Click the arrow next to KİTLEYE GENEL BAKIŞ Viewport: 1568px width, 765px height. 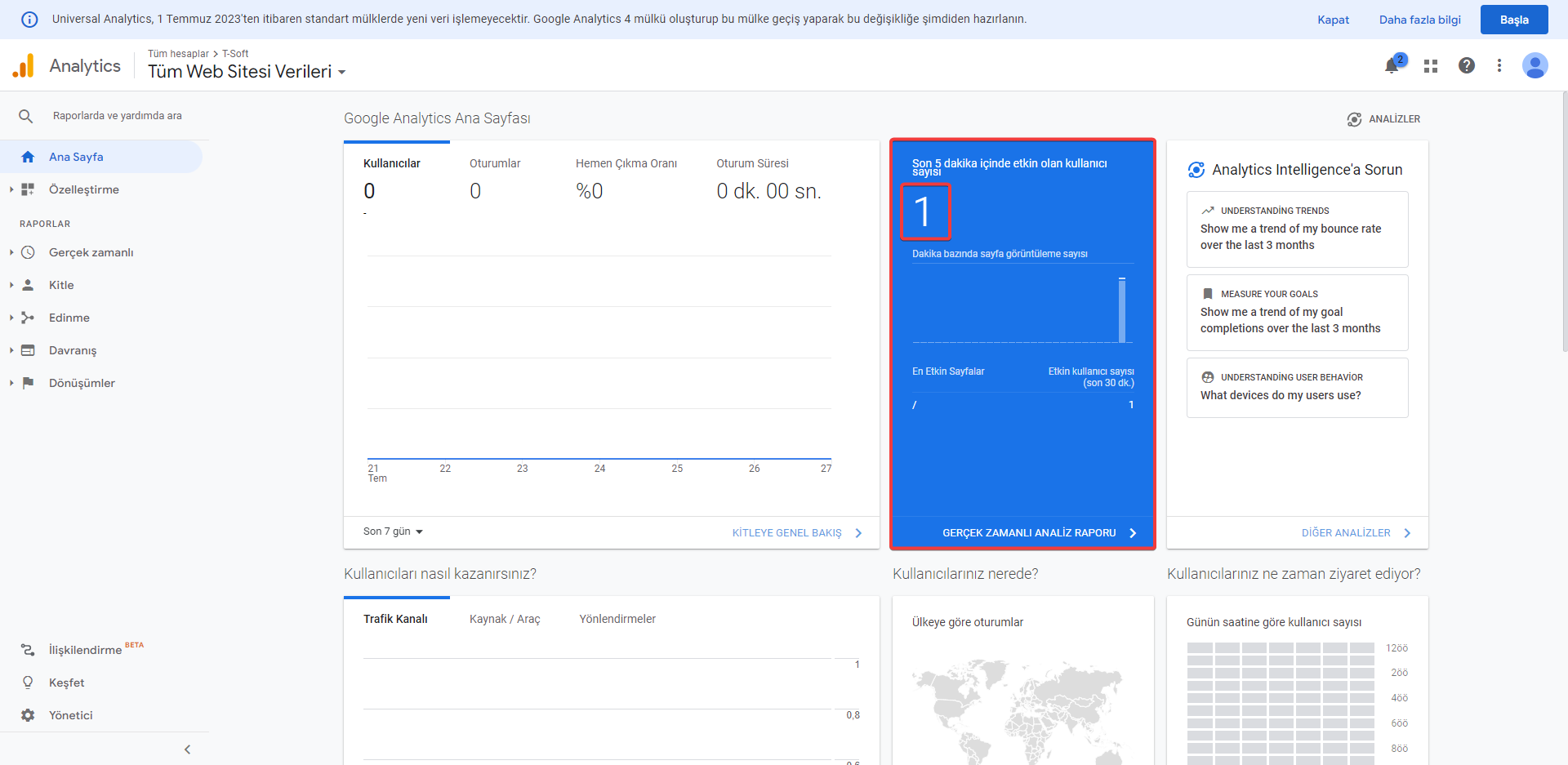858,533
